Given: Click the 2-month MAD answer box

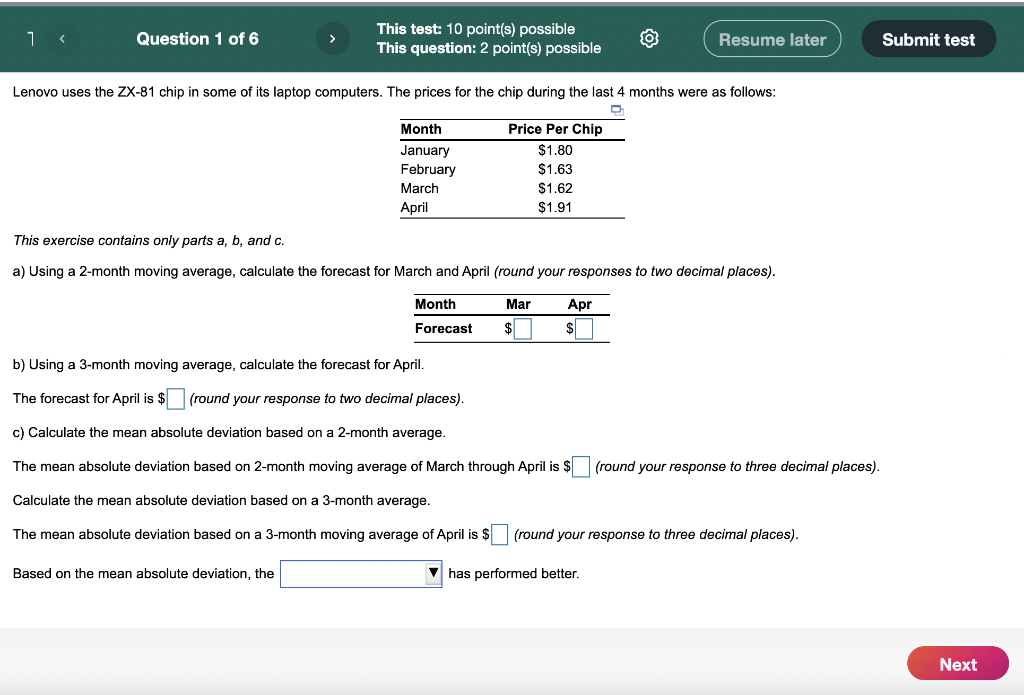Looking at the screenshot, I should [x=581, y=466].
